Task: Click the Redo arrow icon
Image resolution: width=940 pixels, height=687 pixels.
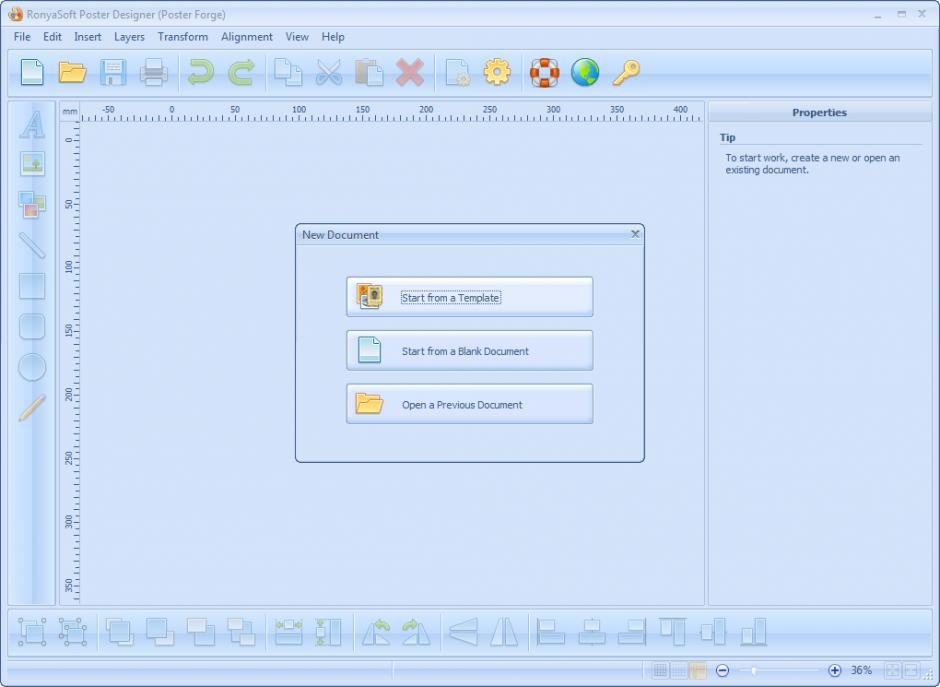Action: point(241,73)
